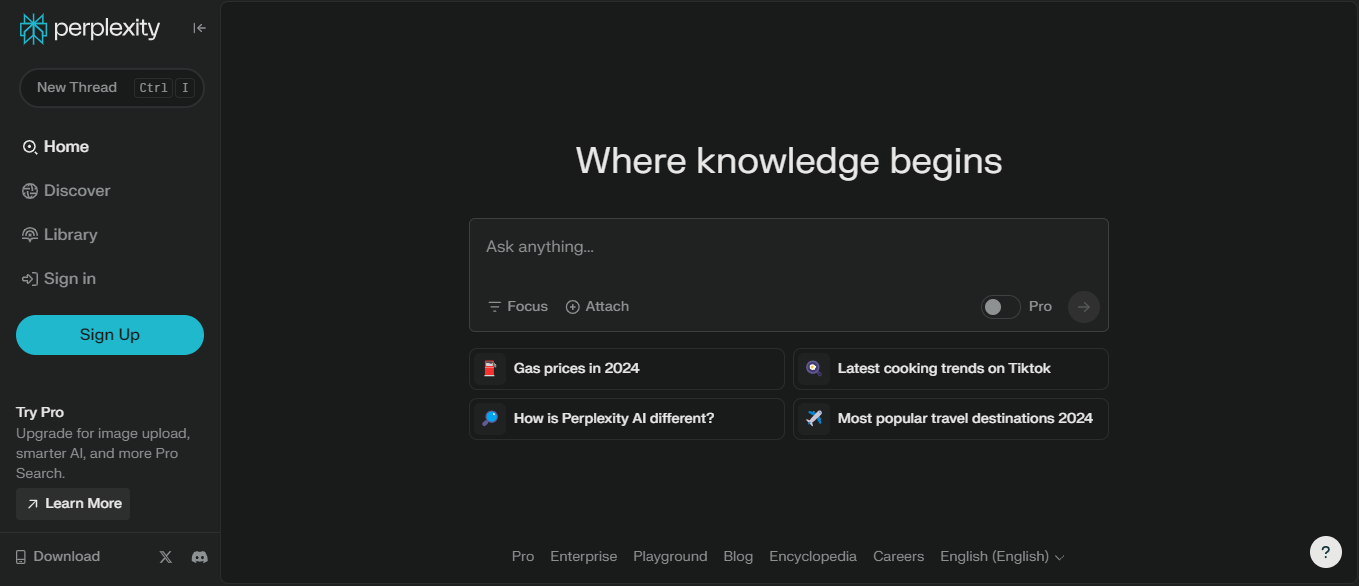The width and height of the screenshot is (1359, 586).
Task: Switch to the Enterprise page
Action: [583, 556]
